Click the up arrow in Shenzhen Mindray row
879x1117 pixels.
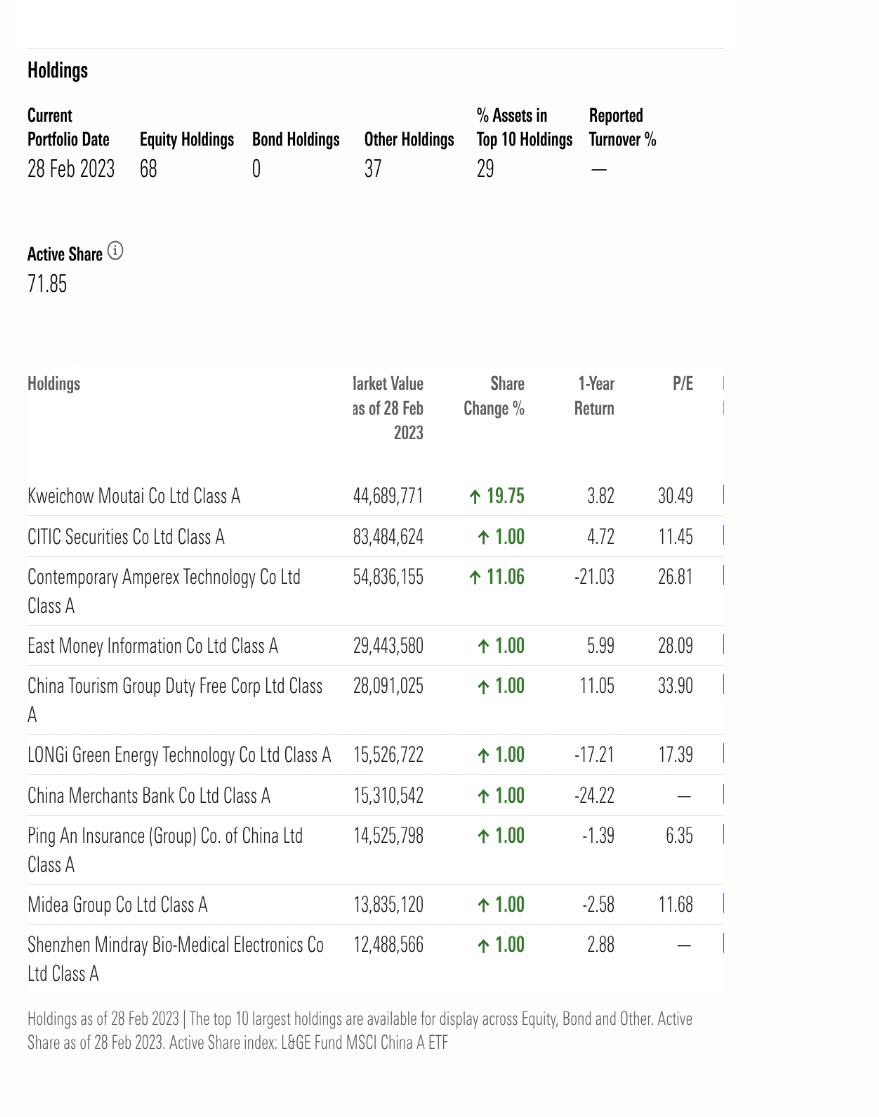484,945
